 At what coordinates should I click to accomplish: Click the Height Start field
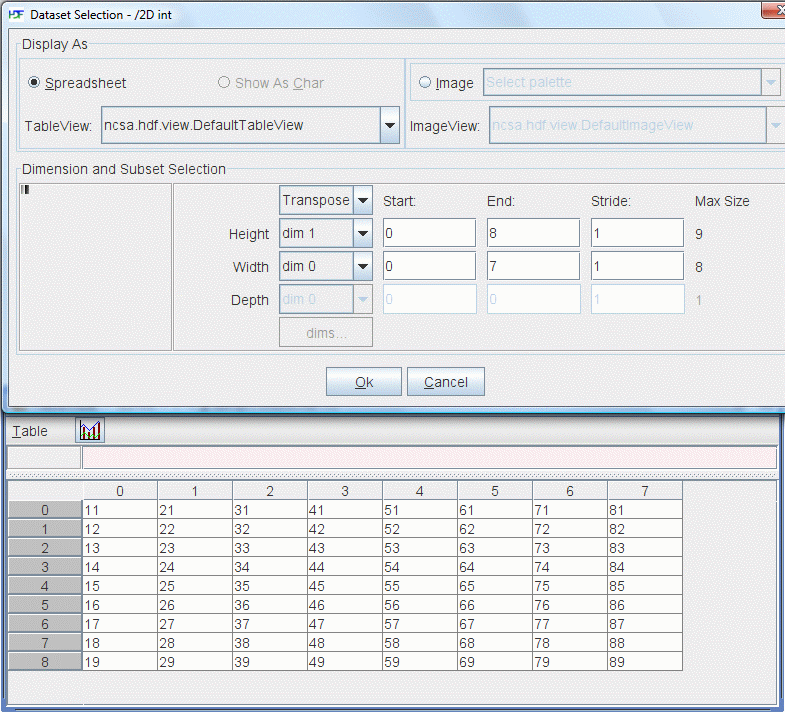click(430, 233)
